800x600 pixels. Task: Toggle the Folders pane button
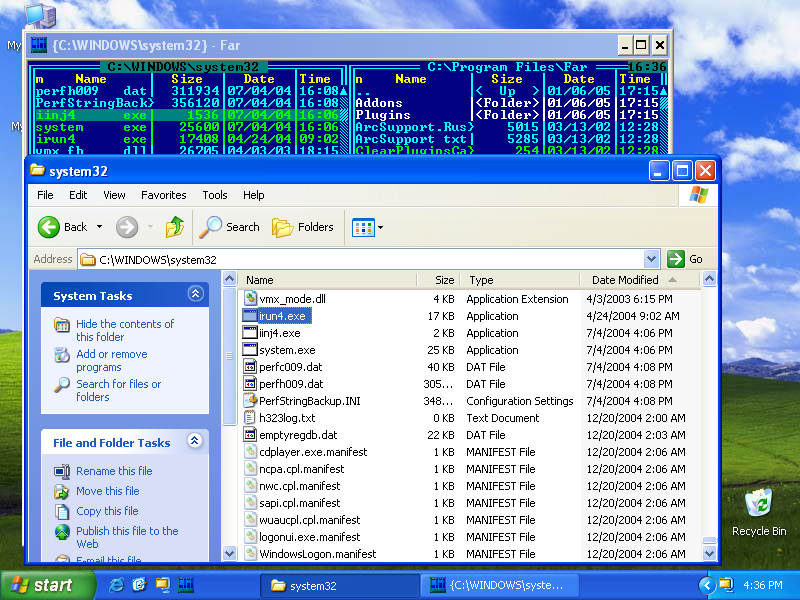point(303,227)
